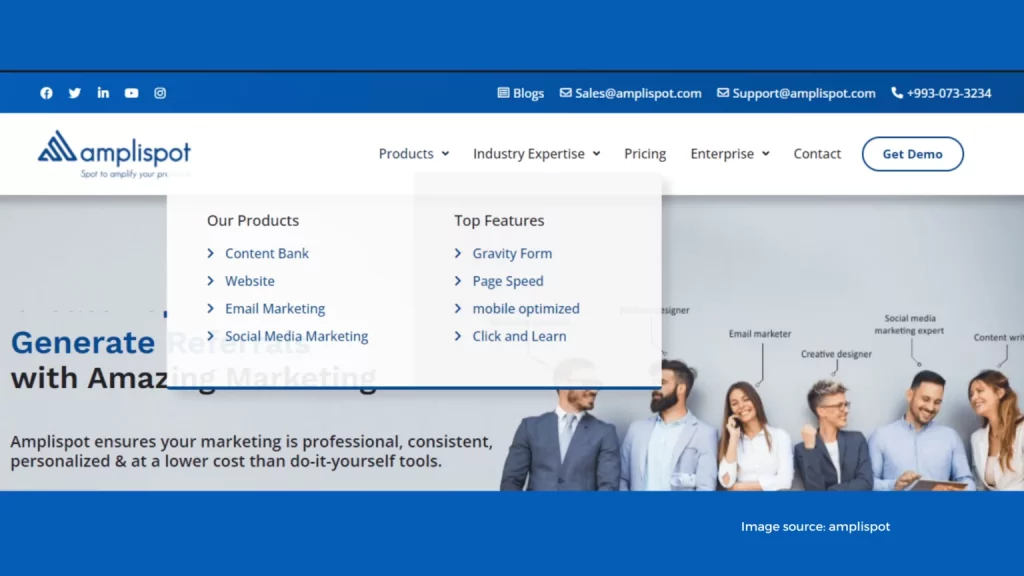Open the LinkedIn social icon
This screenshot has height=576, width=1024.
tap(103, 93)
